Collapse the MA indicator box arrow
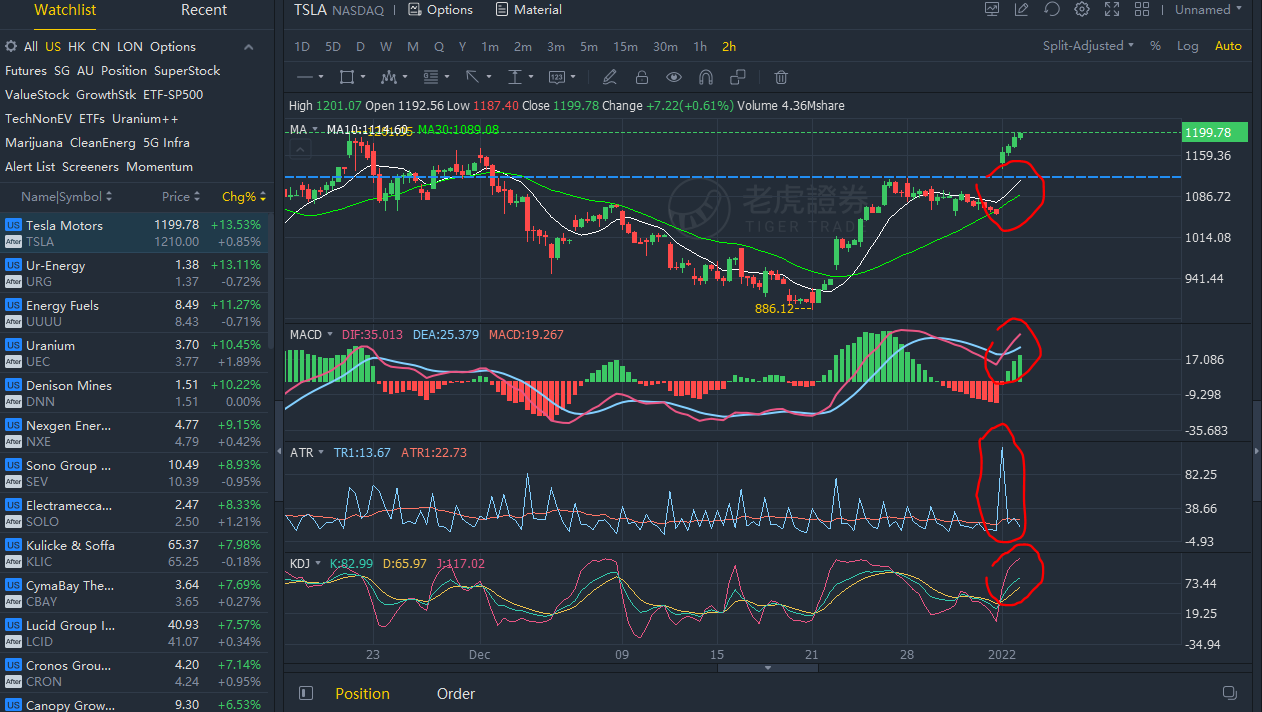The image size is (1262, 712). pos(300,149)
